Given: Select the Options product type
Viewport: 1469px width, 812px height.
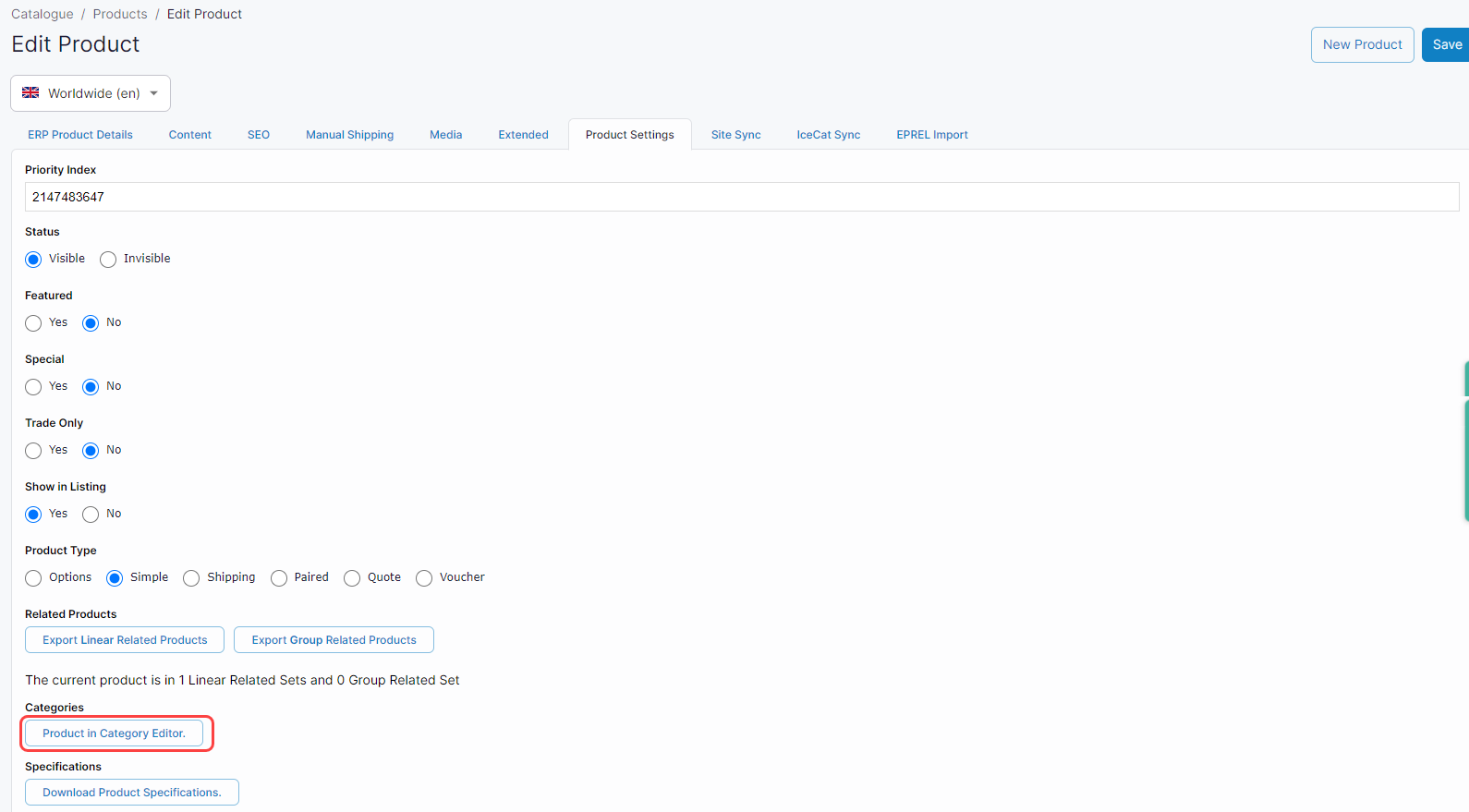Looking at the screenshot, I should (33, 578).
